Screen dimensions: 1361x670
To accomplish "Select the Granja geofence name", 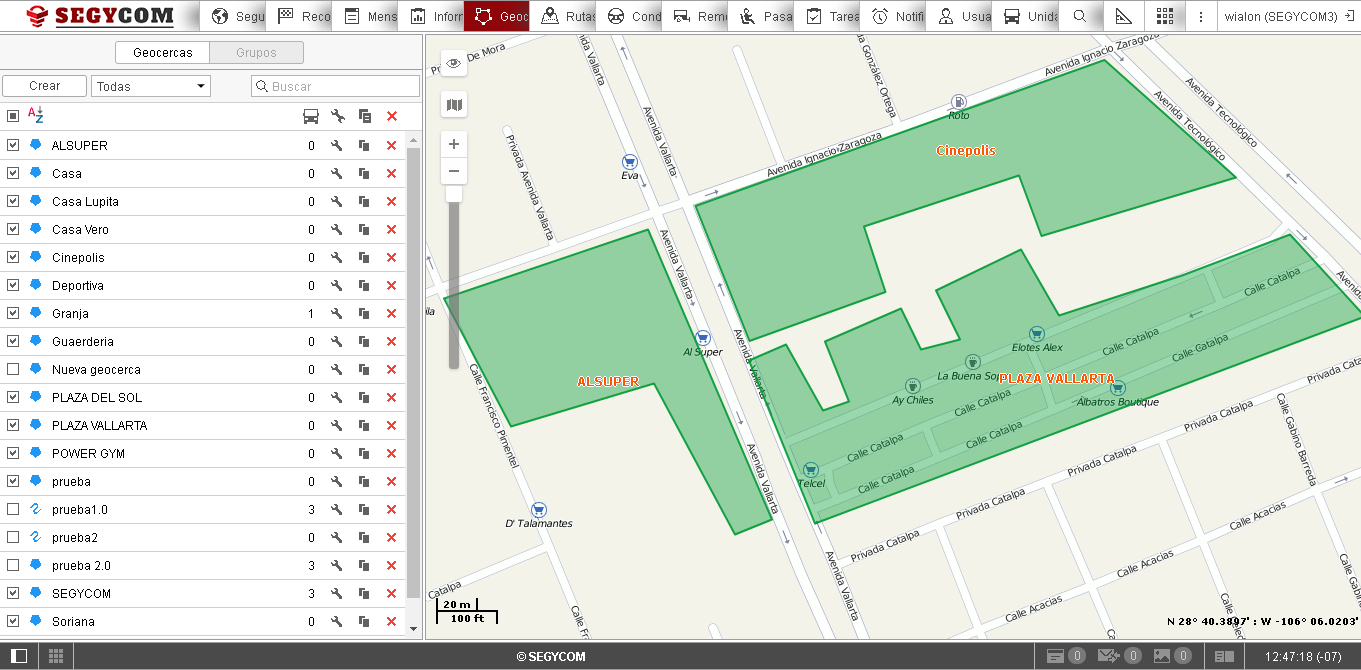I will point(70,313).
